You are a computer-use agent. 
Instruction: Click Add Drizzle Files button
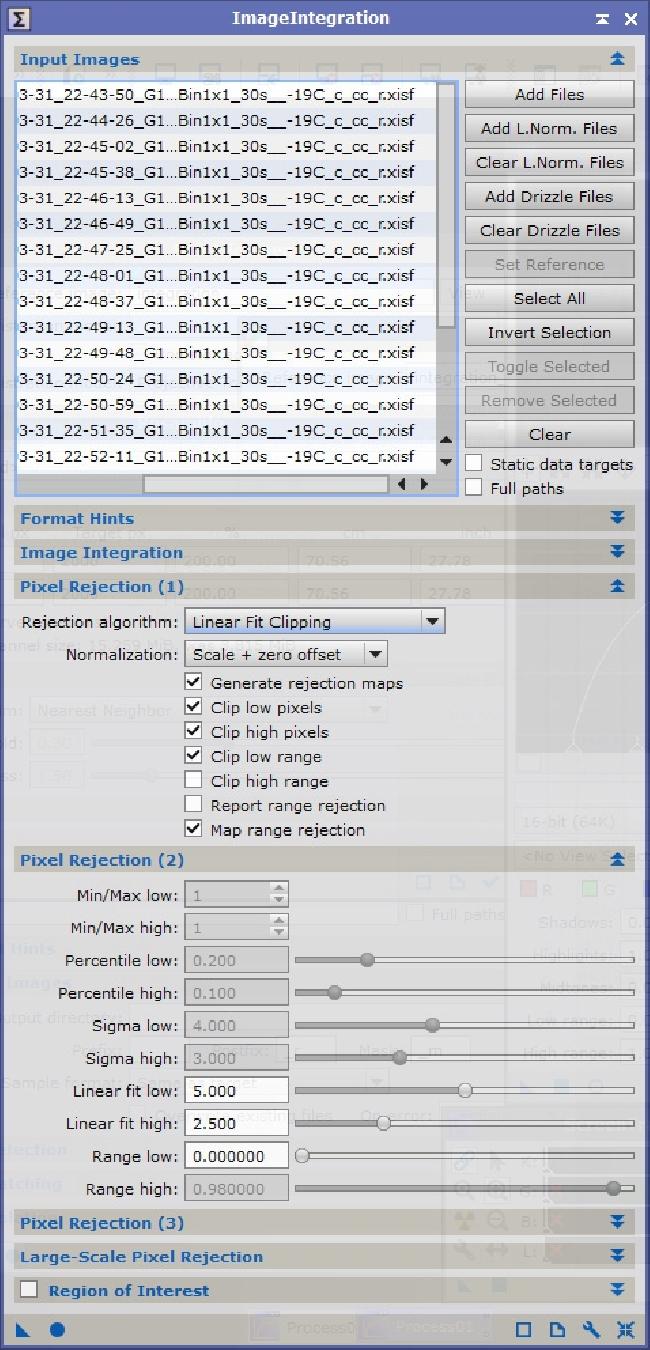pos(549,196)
